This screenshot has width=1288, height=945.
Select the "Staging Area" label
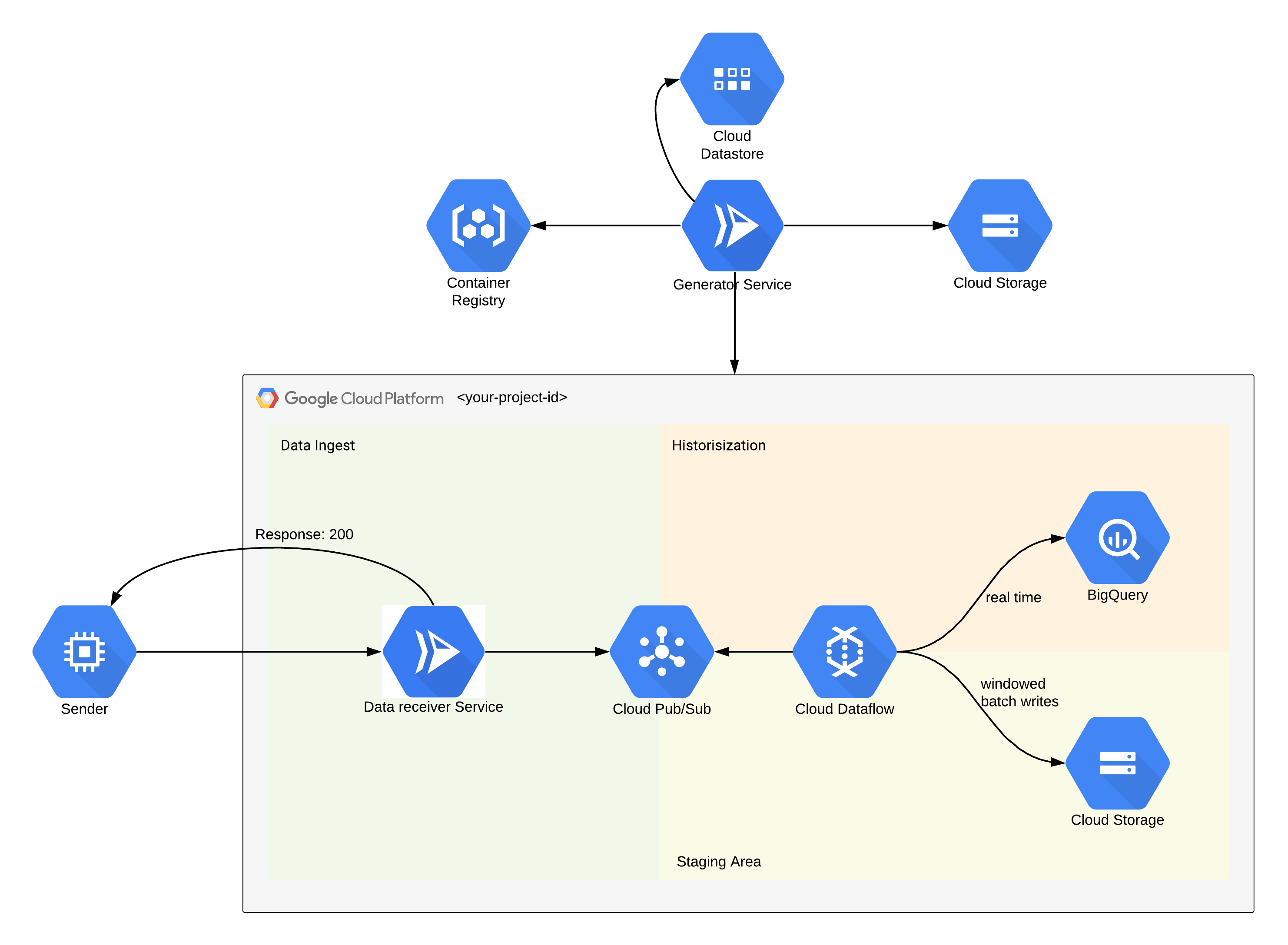pos(719,862)
